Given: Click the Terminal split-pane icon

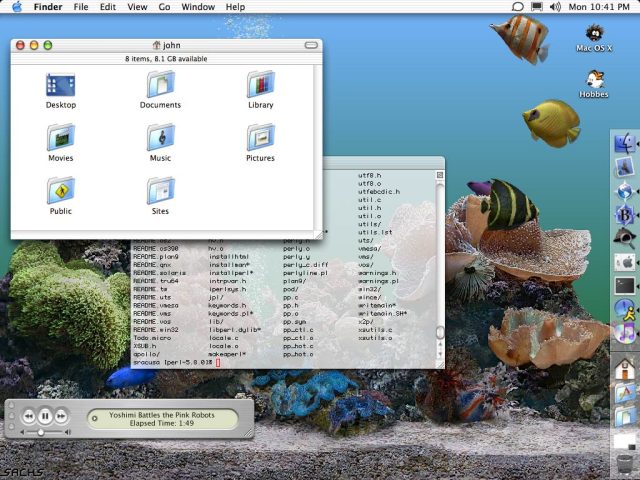Looking at the screenshot, I should 440,175.
